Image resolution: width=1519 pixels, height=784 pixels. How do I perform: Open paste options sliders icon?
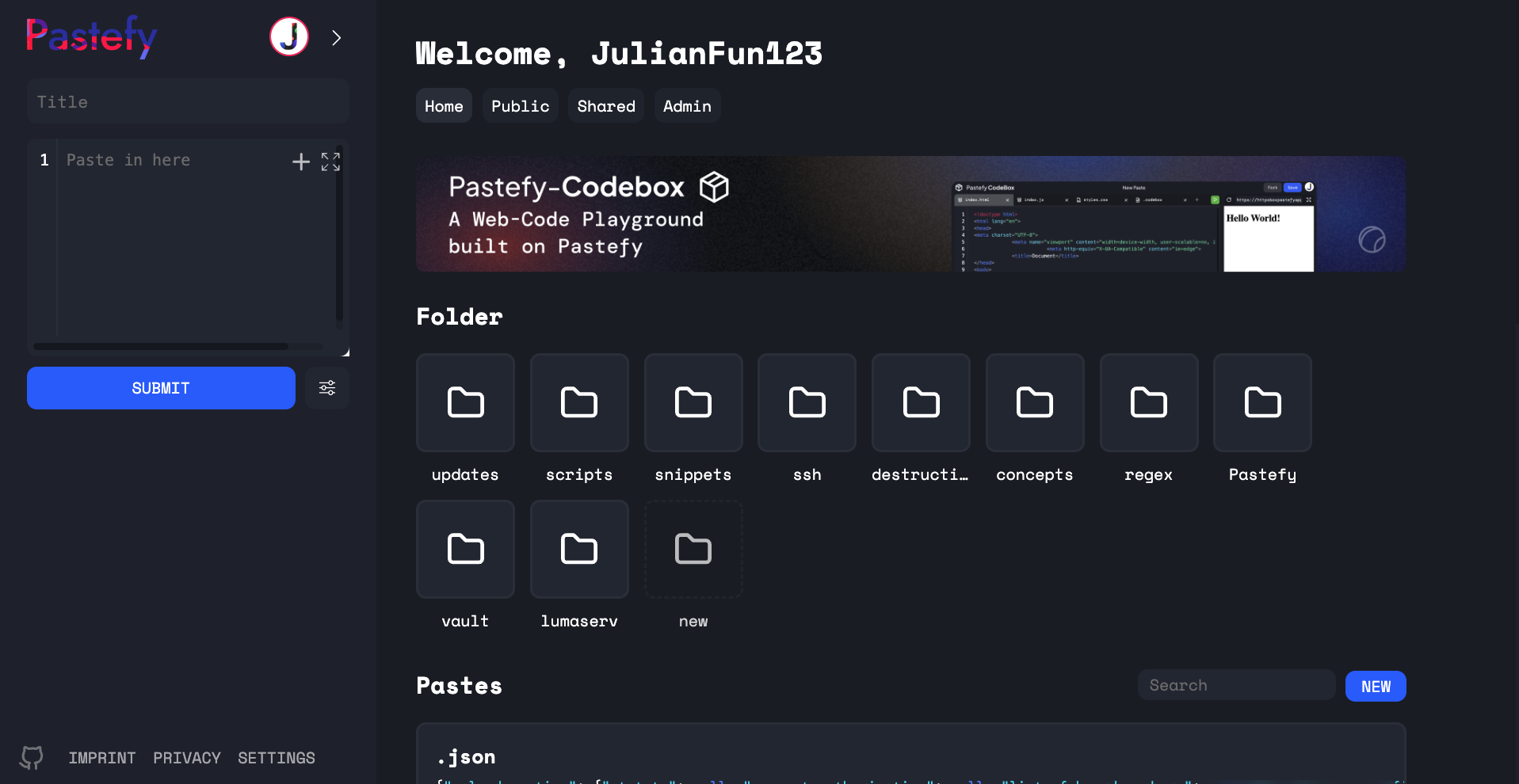tap(327, 388)
